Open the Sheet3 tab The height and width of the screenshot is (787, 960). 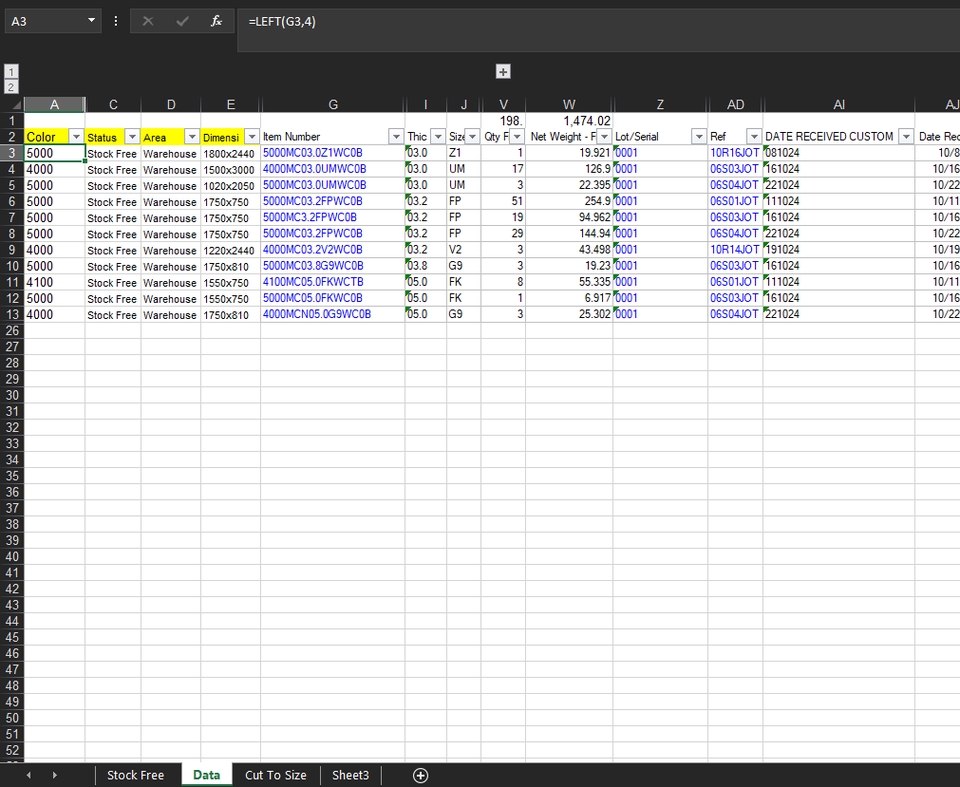(350, 775)
